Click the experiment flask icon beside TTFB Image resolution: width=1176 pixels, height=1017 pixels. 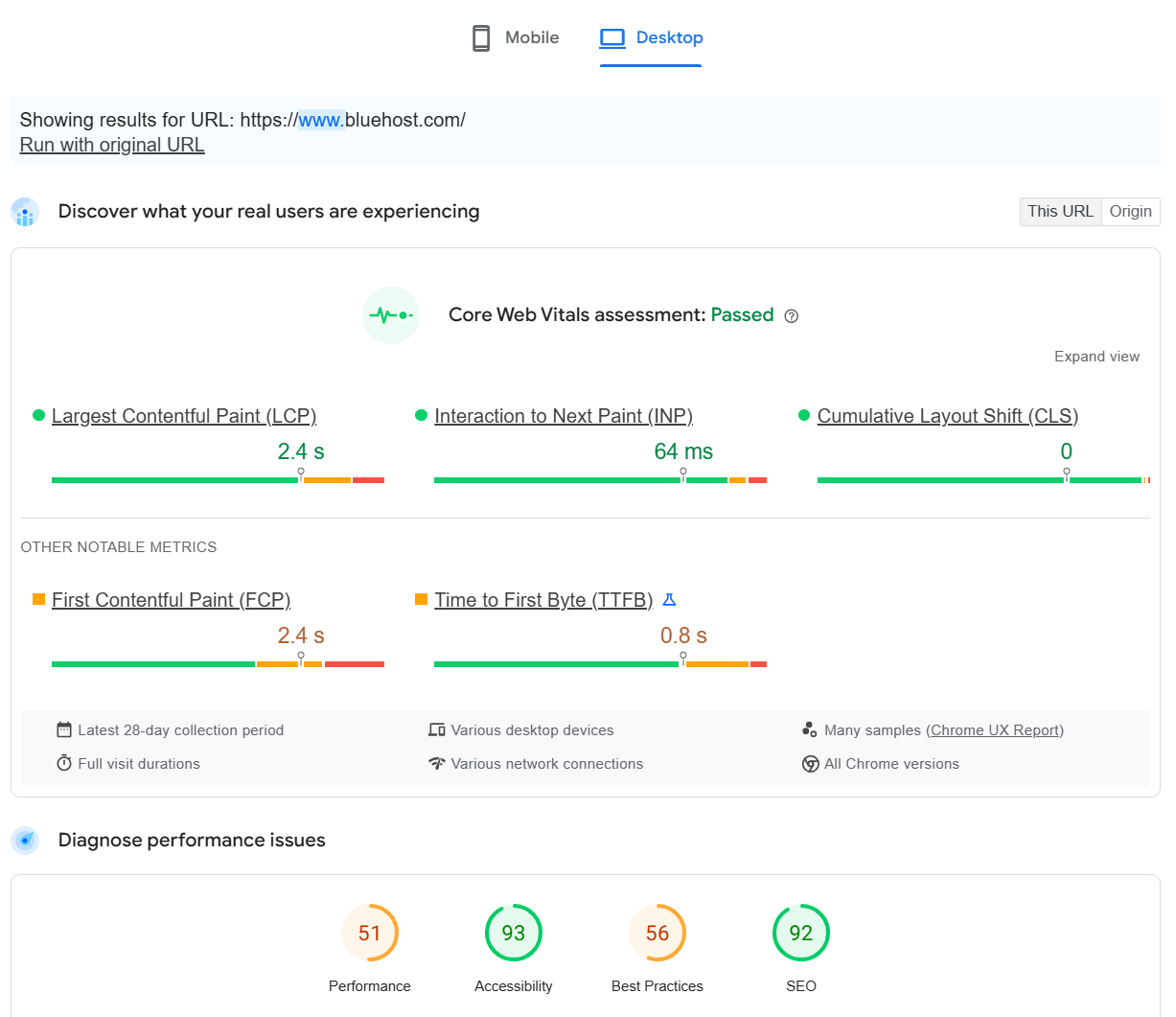pyautogui.click(x=668, y=599)
